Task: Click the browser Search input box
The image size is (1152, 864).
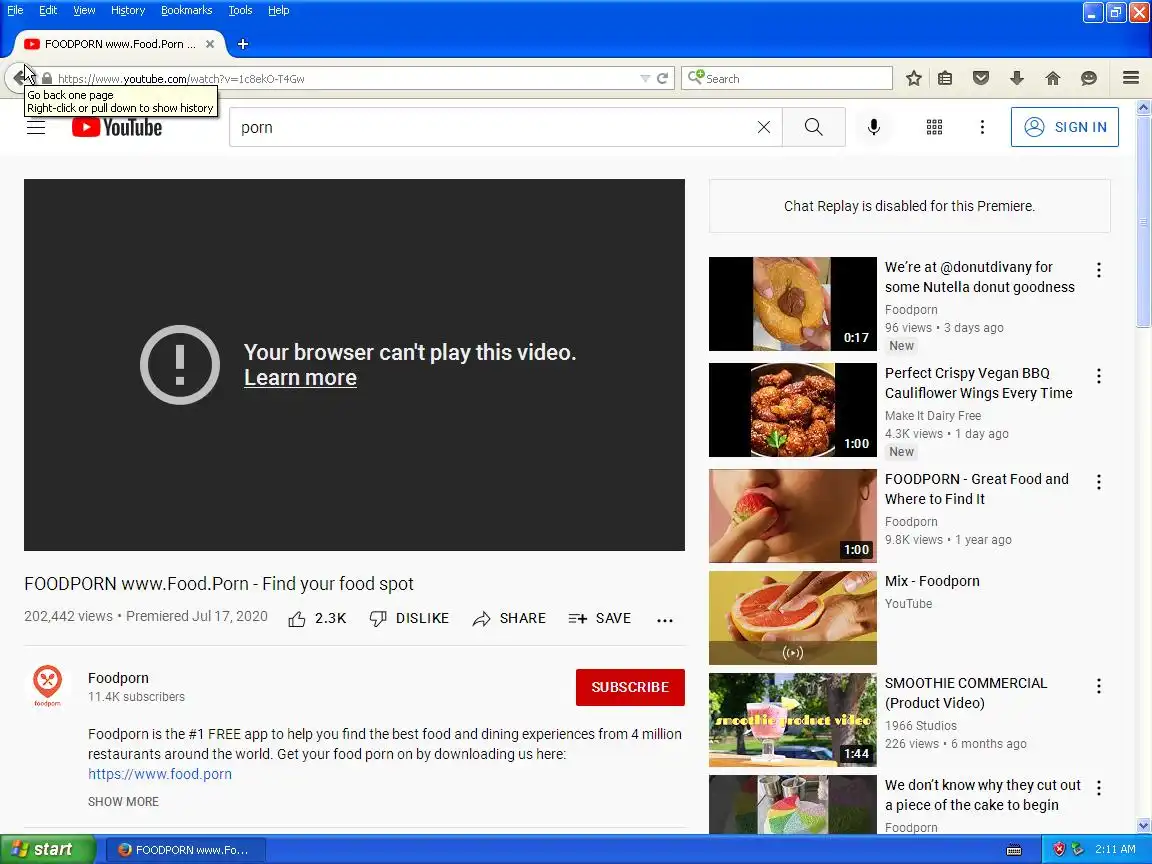Action: [x=787, y=79]
